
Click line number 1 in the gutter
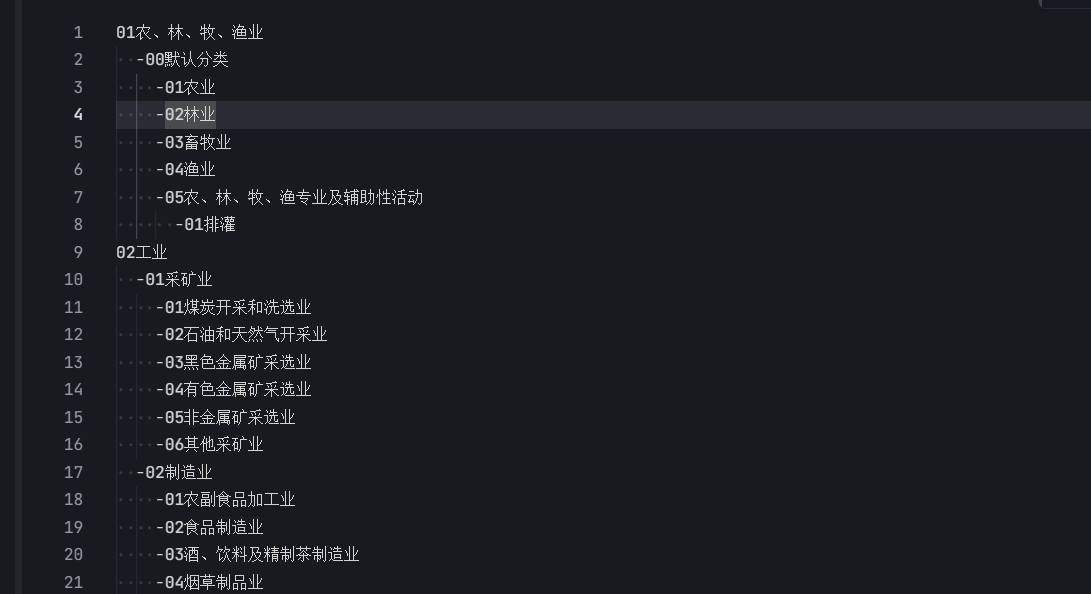[78, 33]
